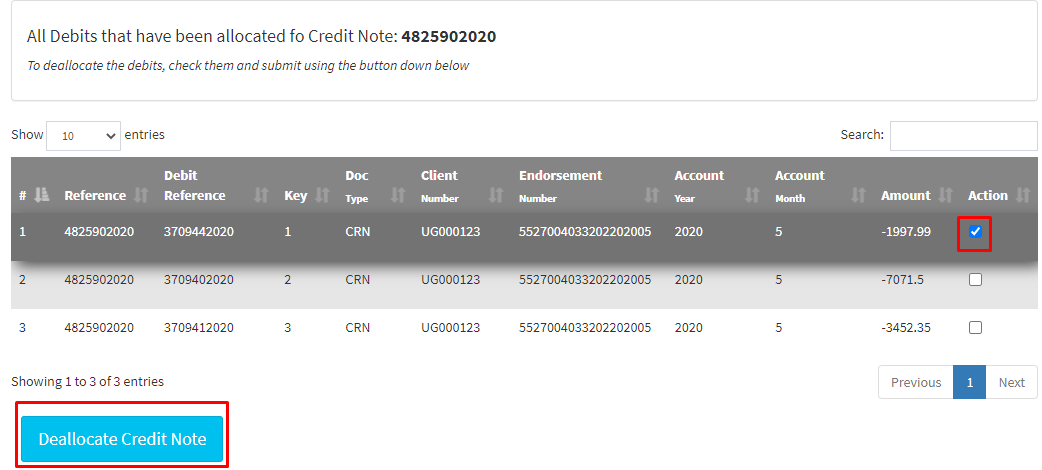This screenshot has width=1042, height=470.
Task: Sort by Amount column arrows
Action: click(945, 196)
